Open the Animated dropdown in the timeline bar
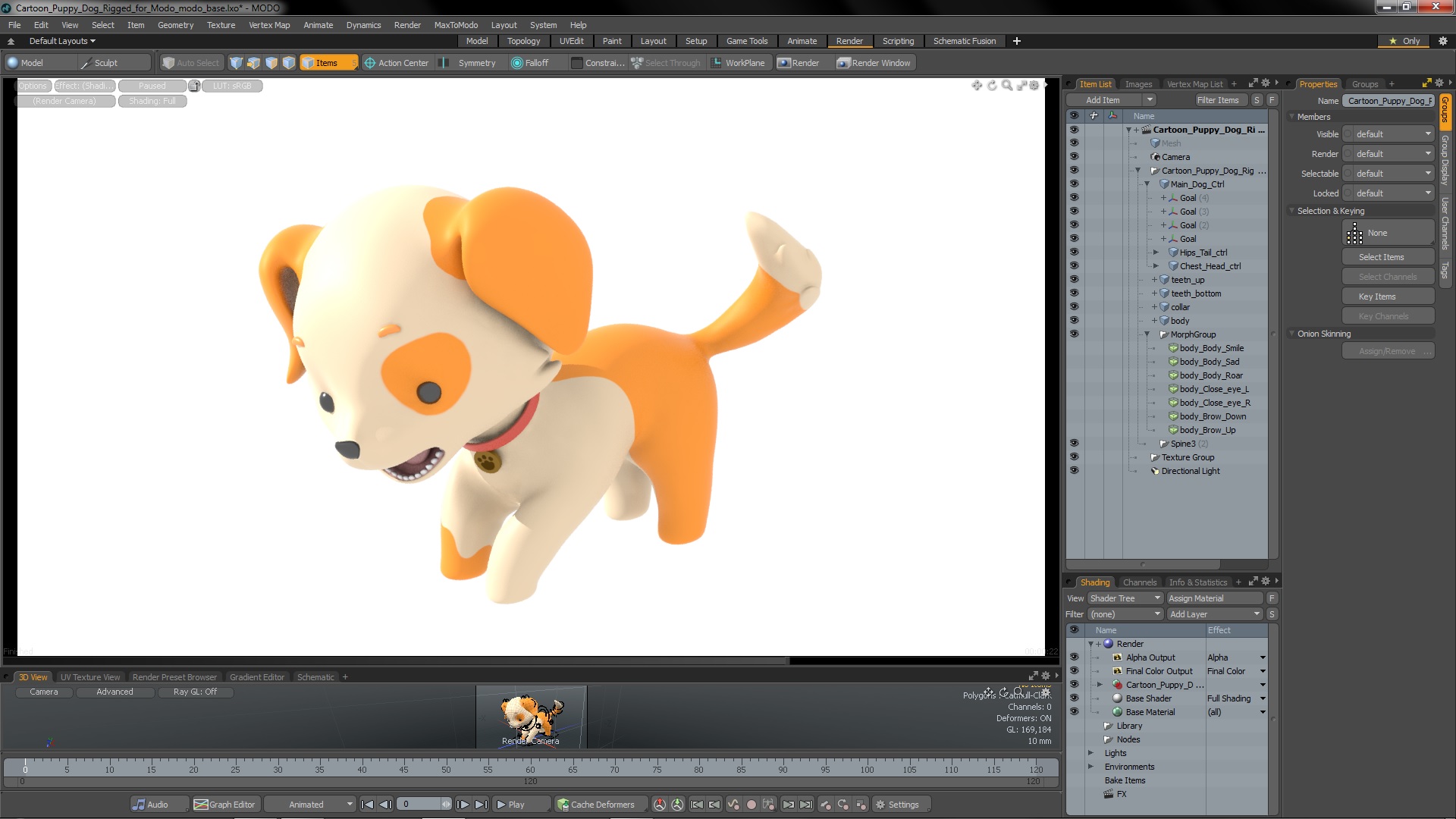The height and width of the screenshot is (819, 1456). tap(310, 805)
